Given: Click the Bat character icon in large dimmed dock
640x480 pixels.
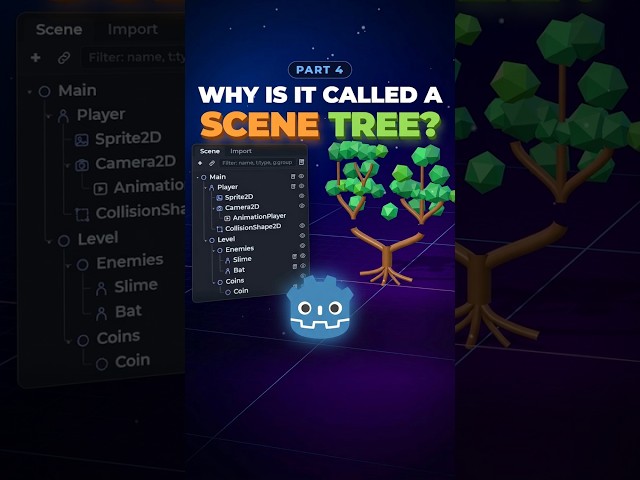Looking at the screenshot, I should (x=102, y=313).
